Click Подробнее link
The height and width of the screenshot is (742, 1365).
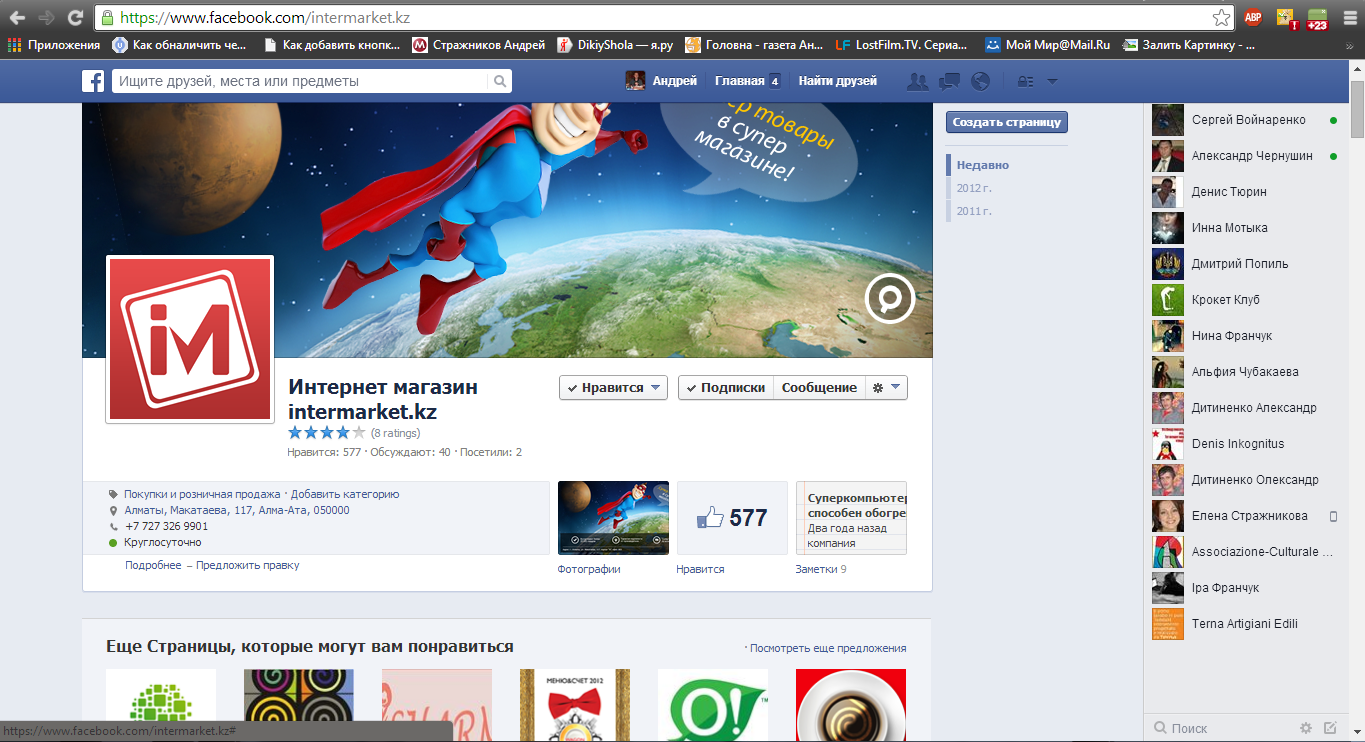153,565
